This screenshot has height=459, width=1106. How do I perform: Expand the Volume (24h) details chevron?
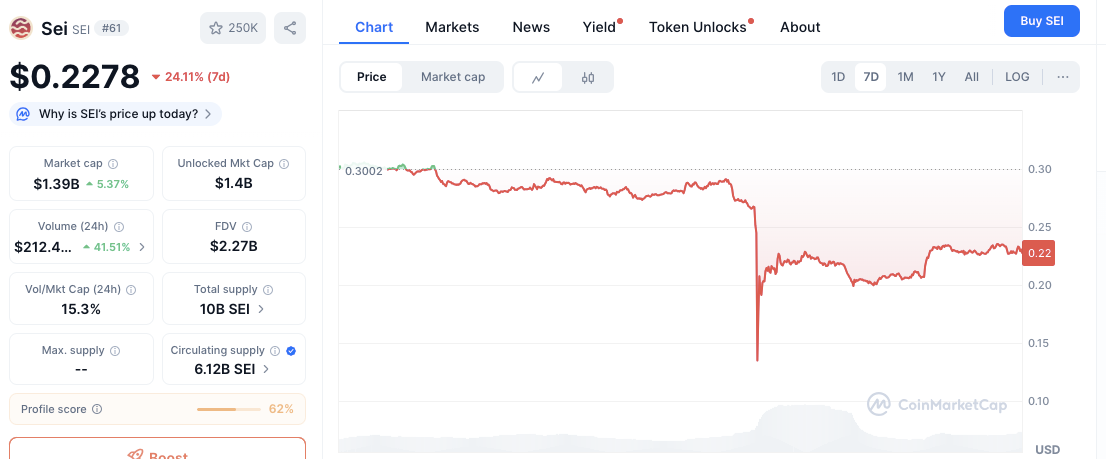[x=141, y=246]
